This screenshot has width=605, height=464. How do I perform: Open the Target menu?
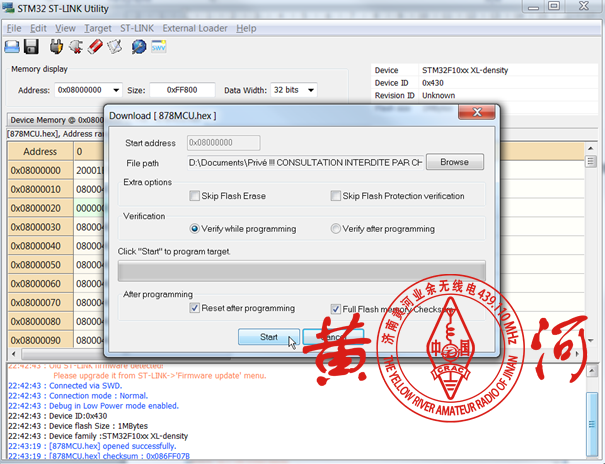click(98, 28)
